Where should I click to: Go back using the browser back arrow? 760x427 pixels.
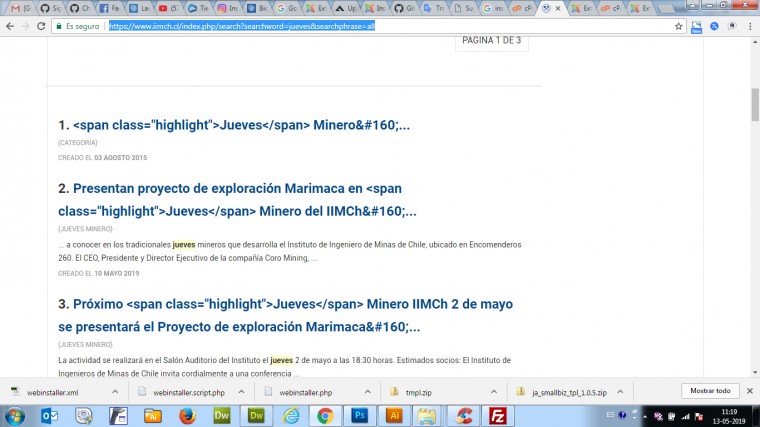click(10, 26)
